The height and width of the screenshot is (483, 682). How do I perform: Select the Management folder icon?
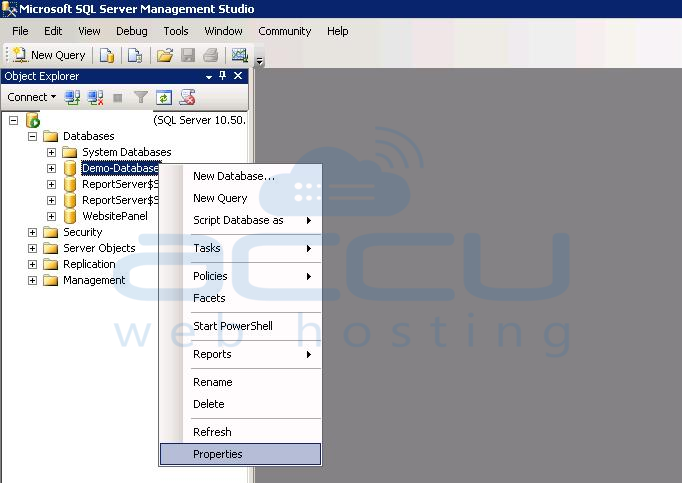(50, 280)
